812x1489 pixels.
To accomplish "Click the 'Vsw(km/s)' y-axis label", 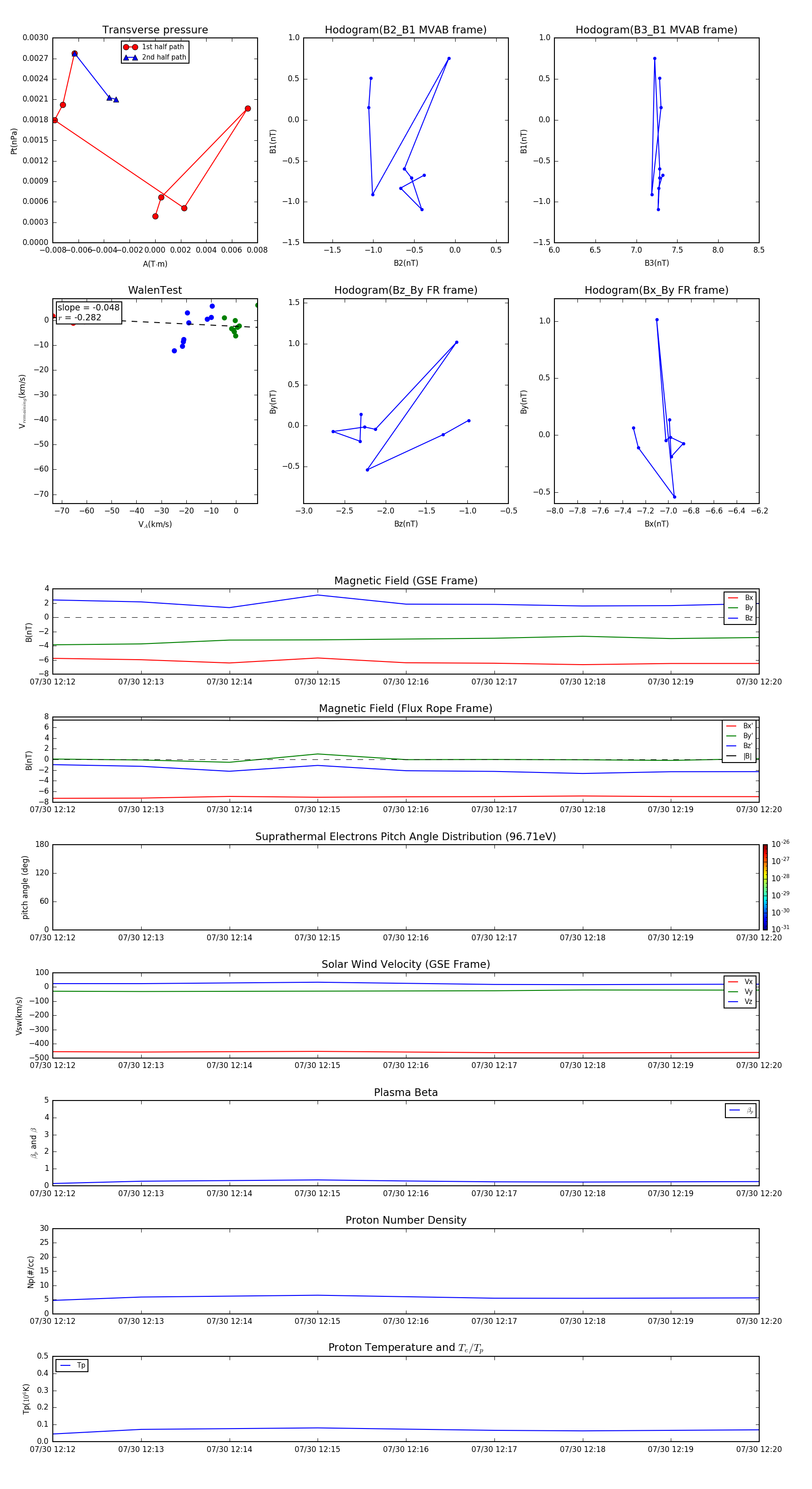I will tap(18, 1016).
